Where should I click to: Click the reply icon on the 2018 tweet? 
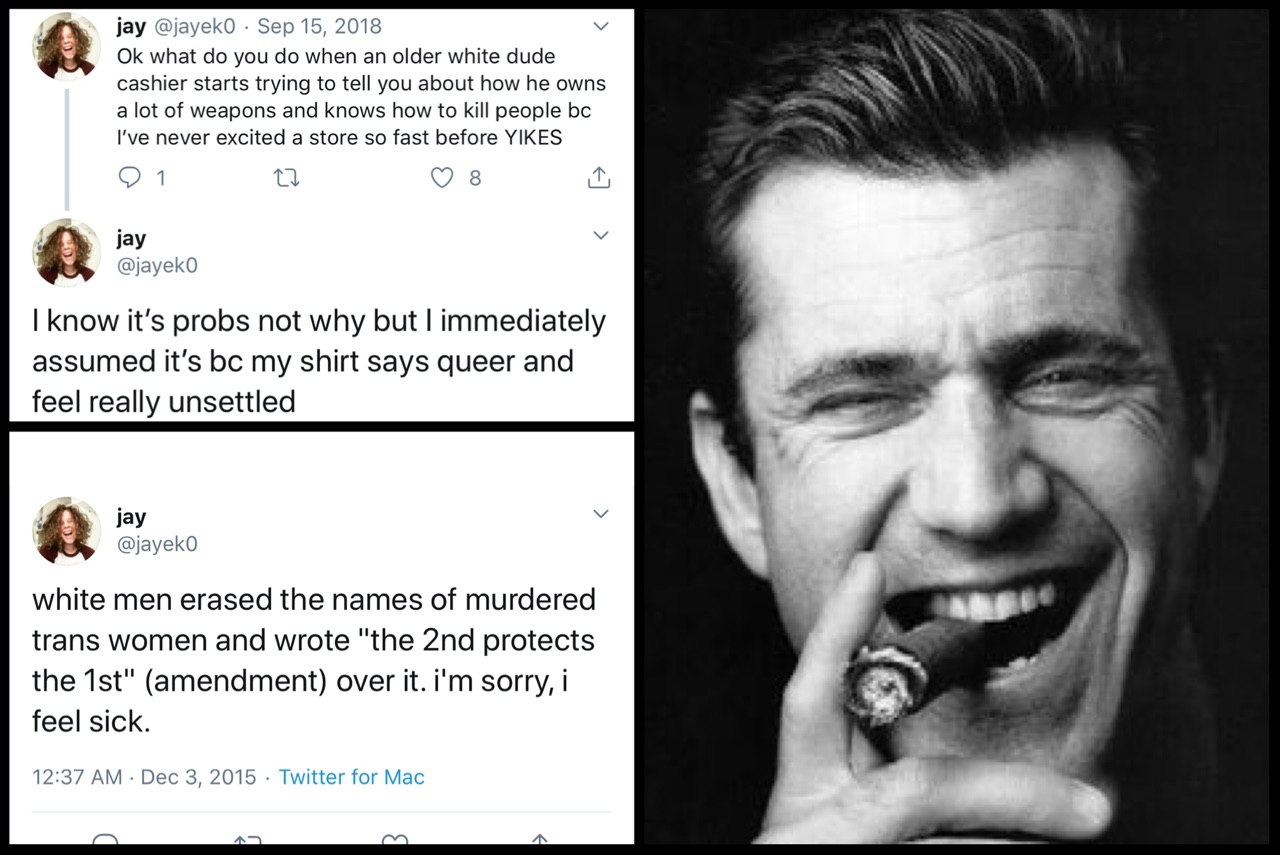(132, 178)
